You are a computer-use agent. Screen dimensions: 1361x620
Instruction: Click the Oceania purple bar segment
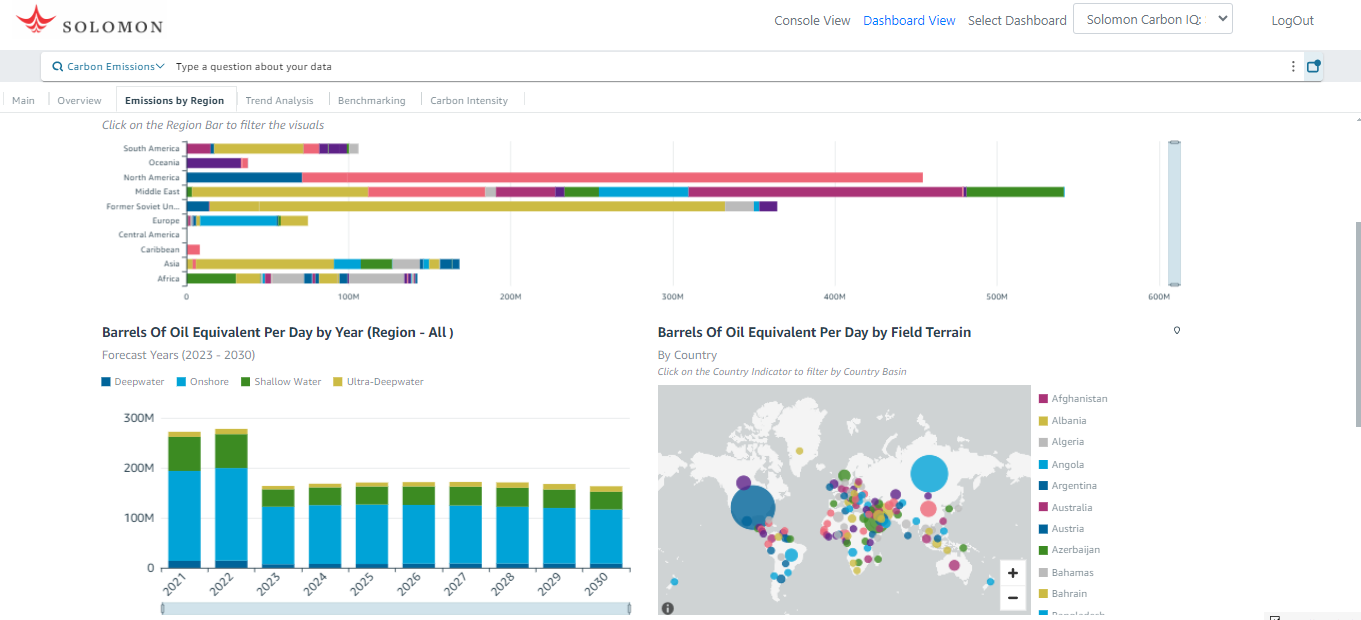pos(214,162)
